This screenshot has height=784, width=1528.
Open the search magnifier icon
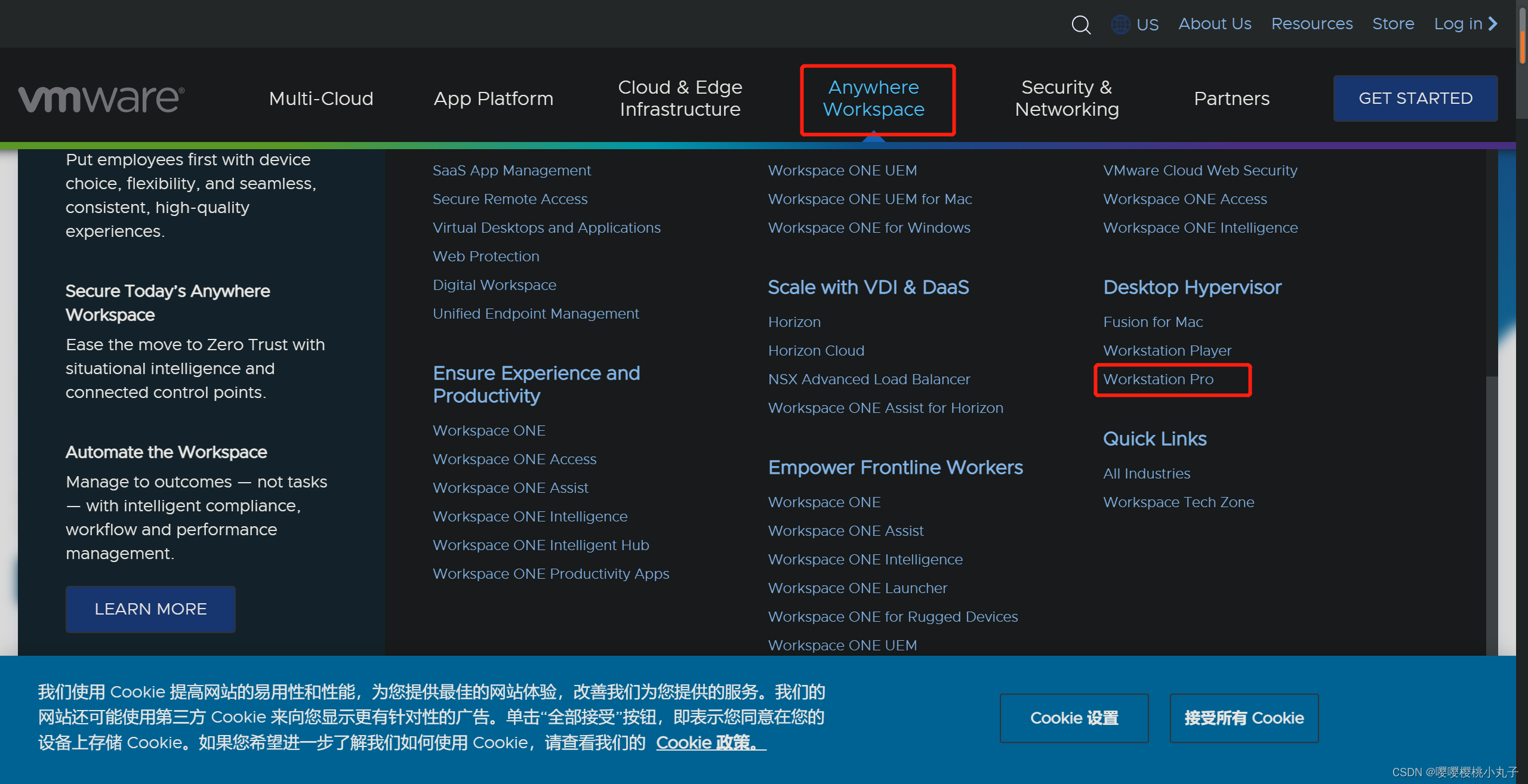pos(1081,24)
